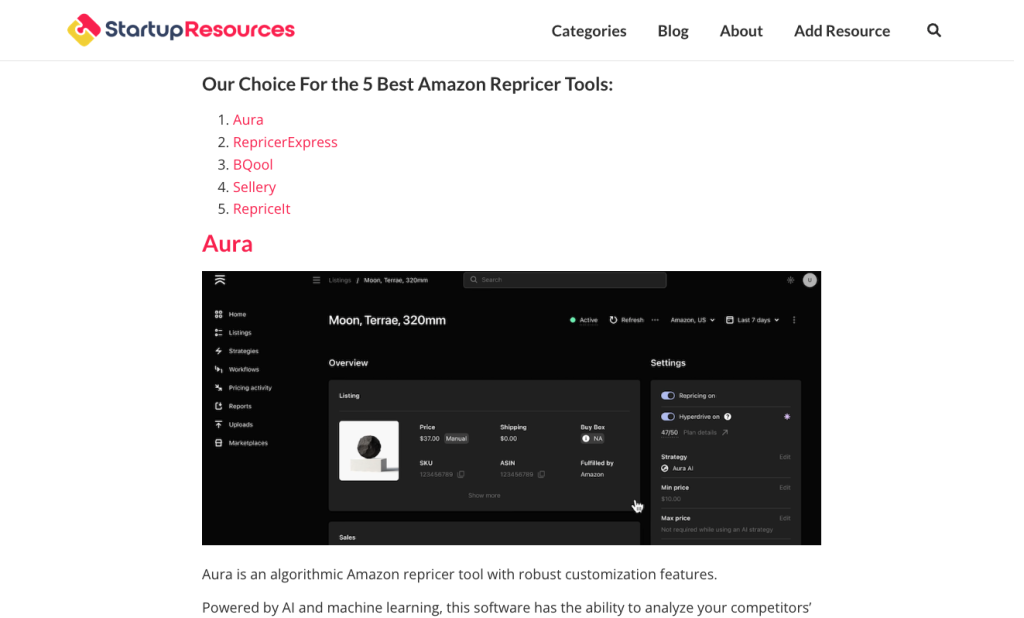Click Edit next to Min price
The width and height of the screenshot is (1024, 618).
coord(785,487)
